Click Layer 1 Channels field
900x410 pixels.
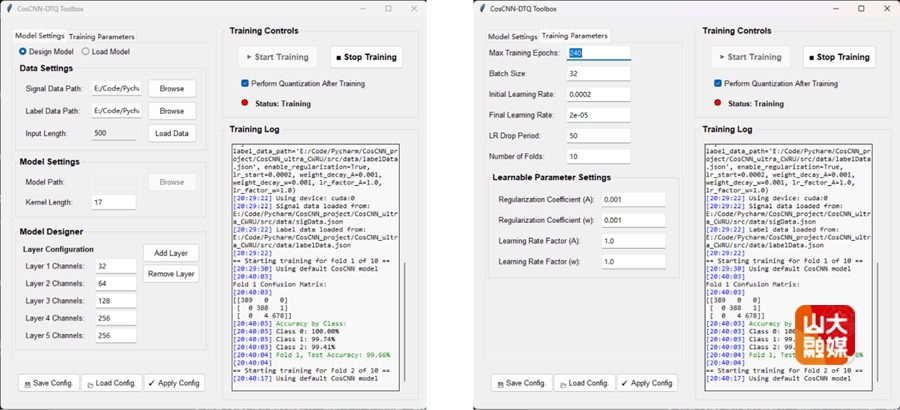[x=116, y=266]
